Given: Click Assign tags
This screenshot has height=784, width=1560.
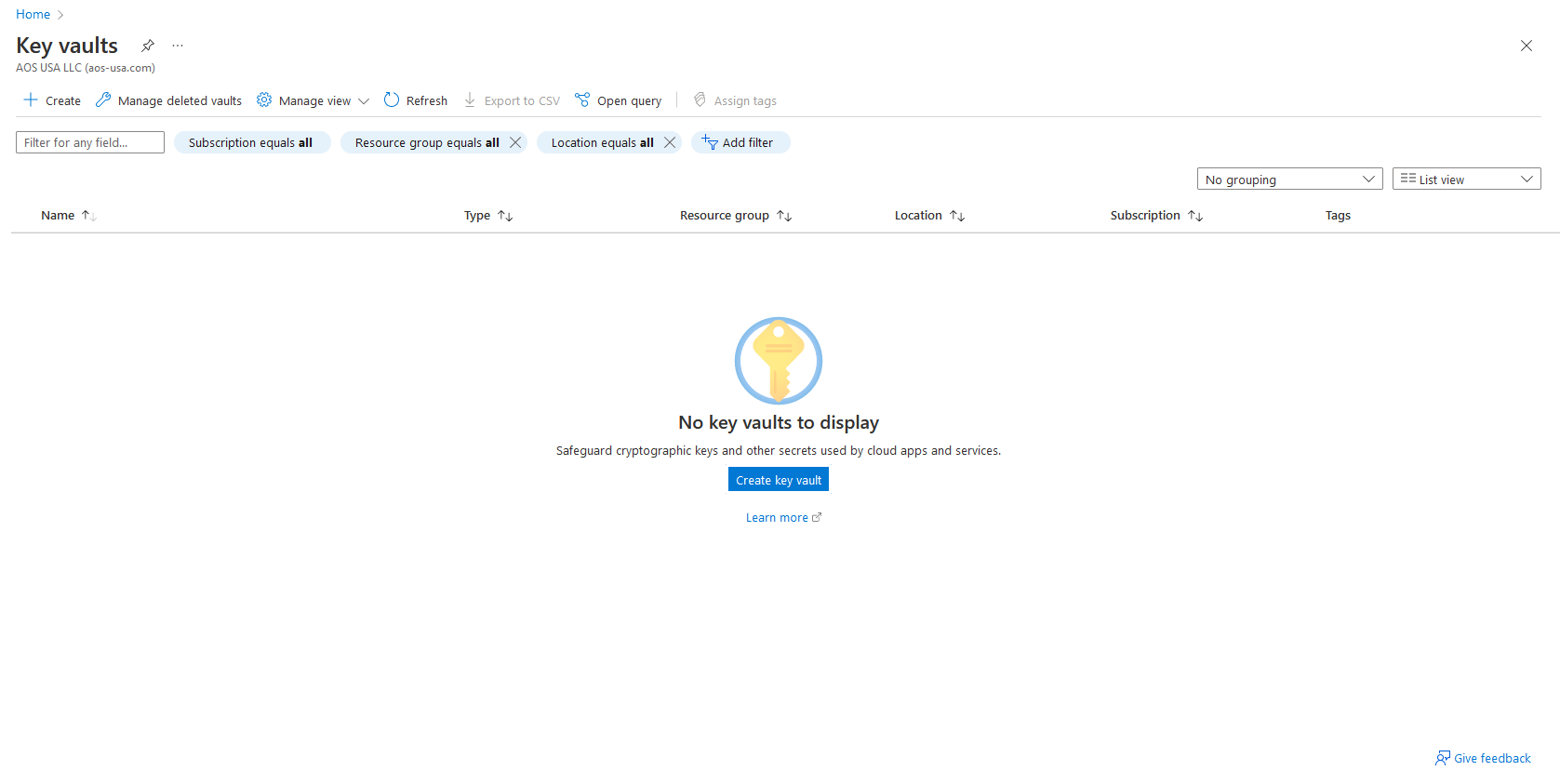Looking at the screenshot, I should [735, 100].
